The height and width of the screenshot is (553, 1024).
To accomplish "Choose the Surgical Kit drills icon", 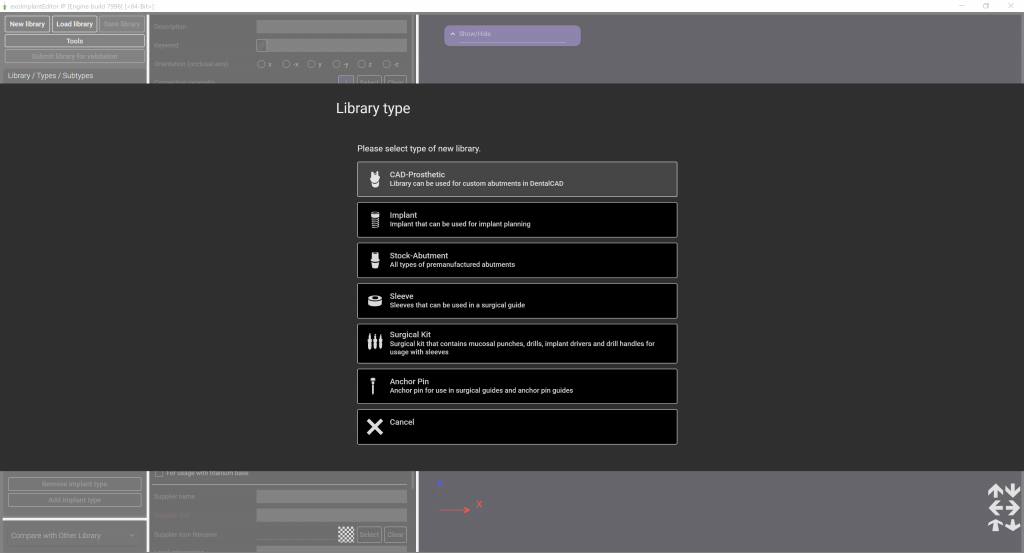I will (375, 343).
